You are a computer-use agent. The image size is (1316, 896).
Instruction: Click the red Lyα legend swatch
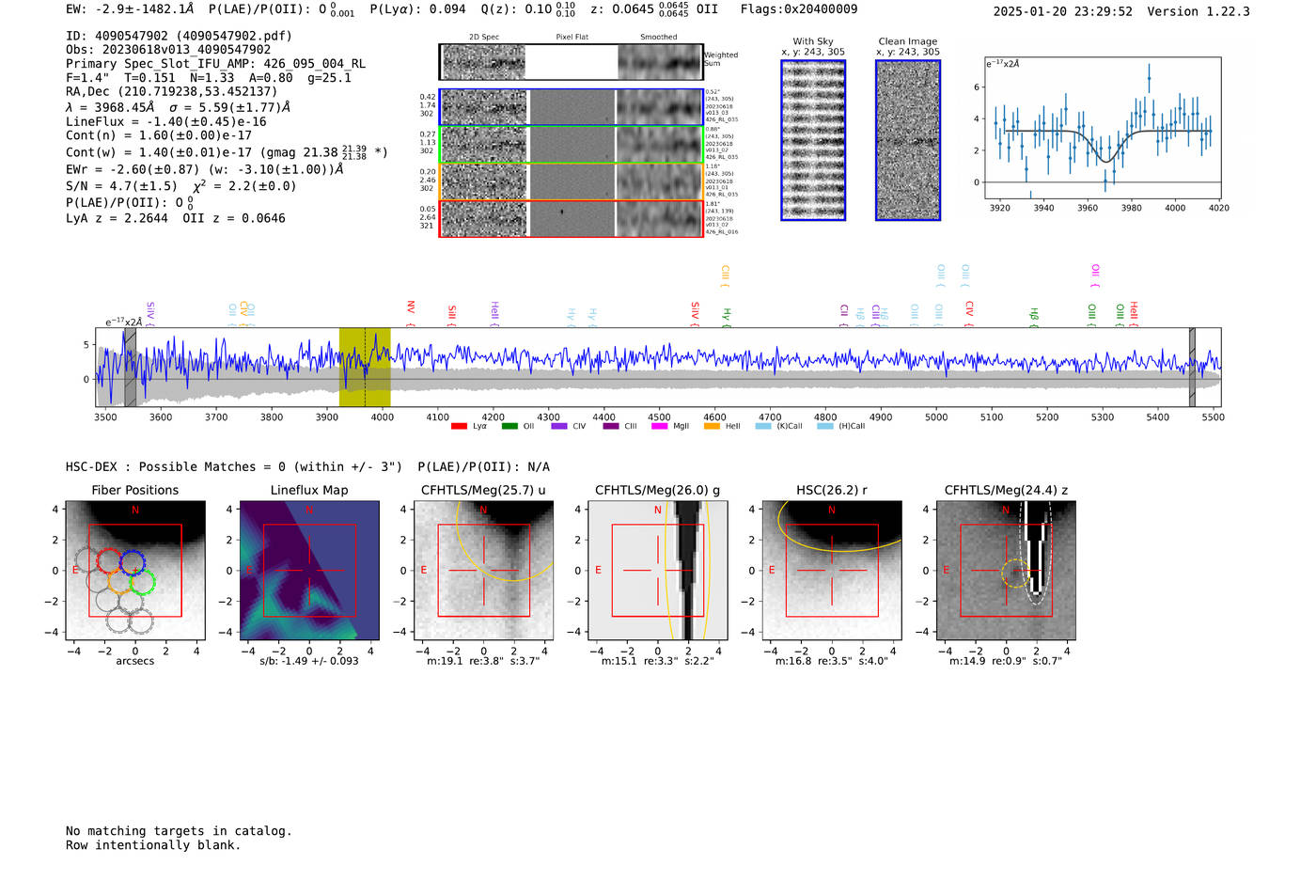(459, 426)
